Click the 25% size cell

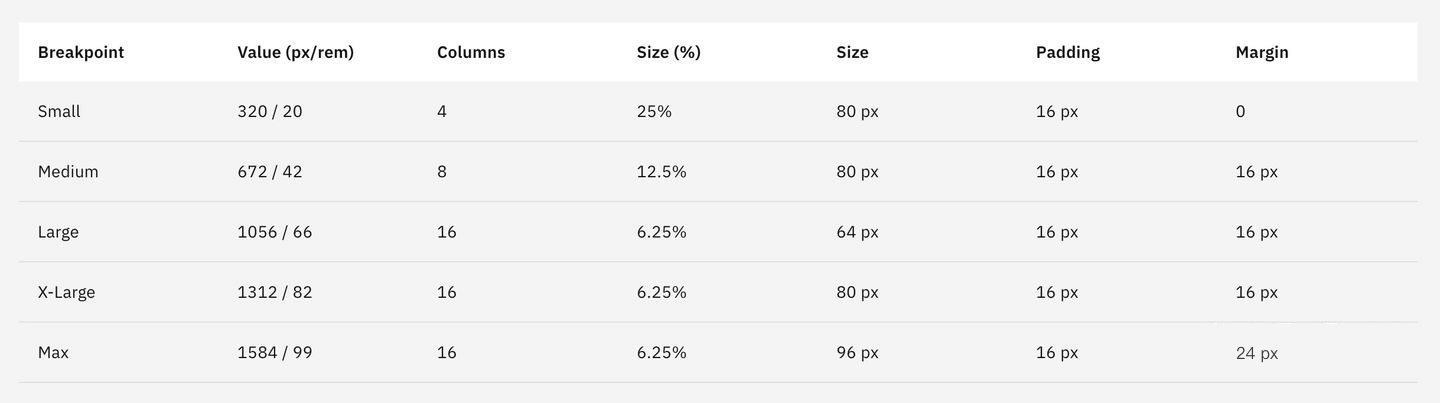[654, 112]
